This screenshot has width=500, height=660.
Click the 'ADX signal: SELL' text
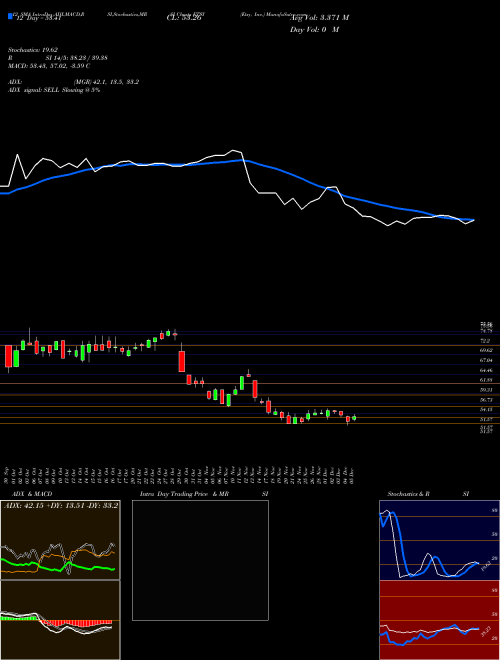coord(34,90)
